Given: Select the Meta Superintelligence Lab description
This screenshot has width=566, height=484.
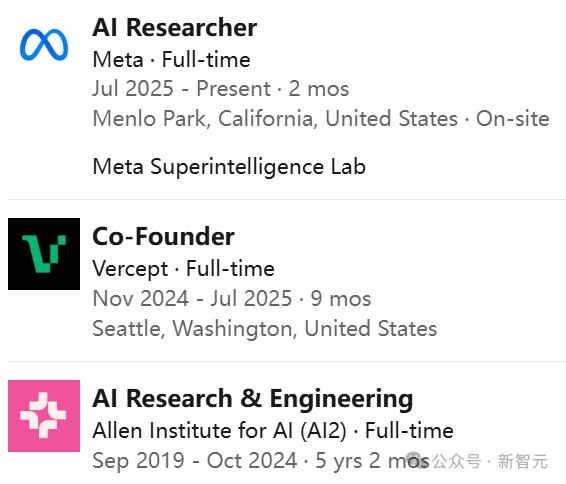Looking at the screenshot, I should (x=229, y=167).
